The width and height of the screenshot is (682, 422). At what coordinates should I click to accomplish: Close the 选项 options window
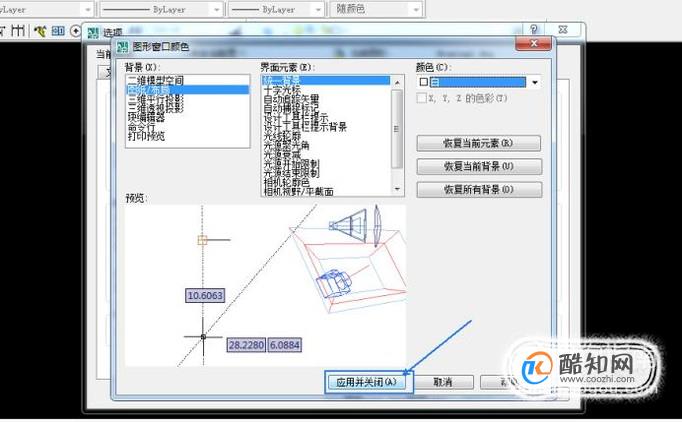563,30
